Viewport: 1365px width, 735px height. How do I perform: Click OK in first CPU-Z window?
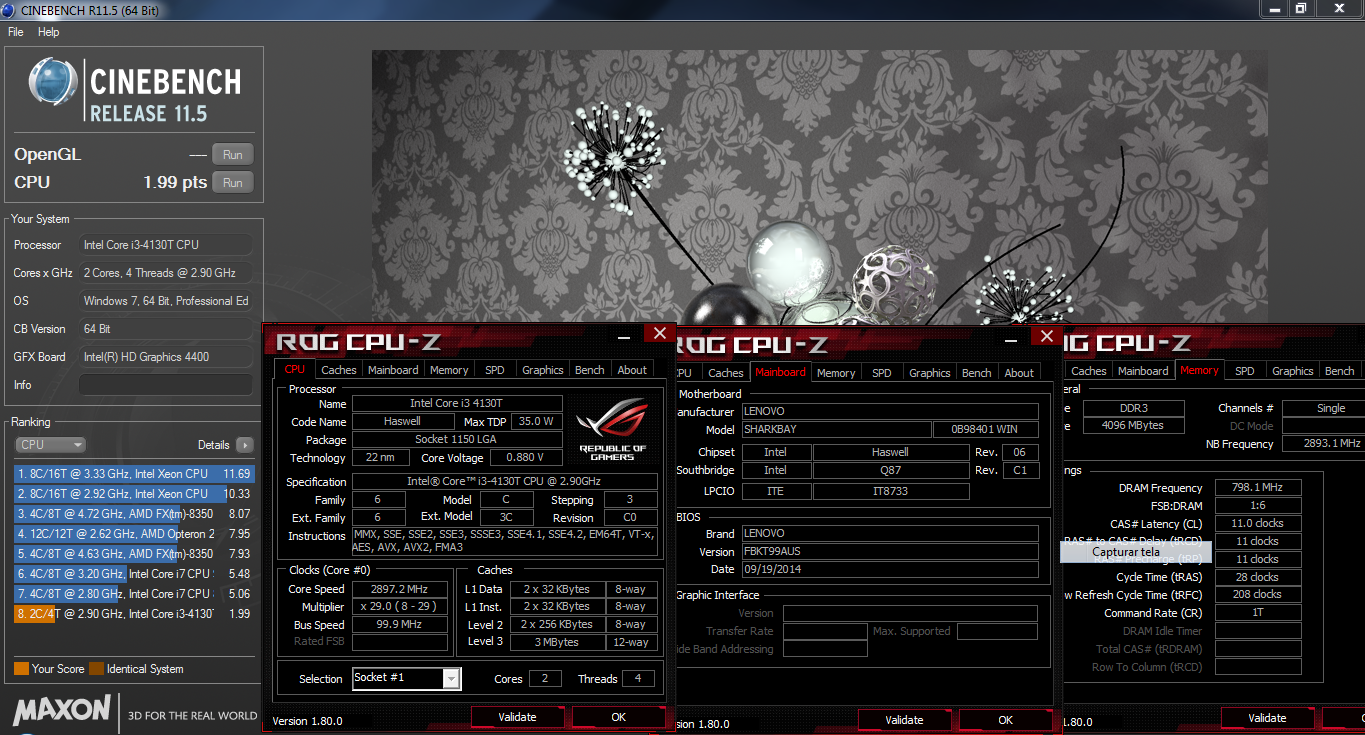pos(619,717)
